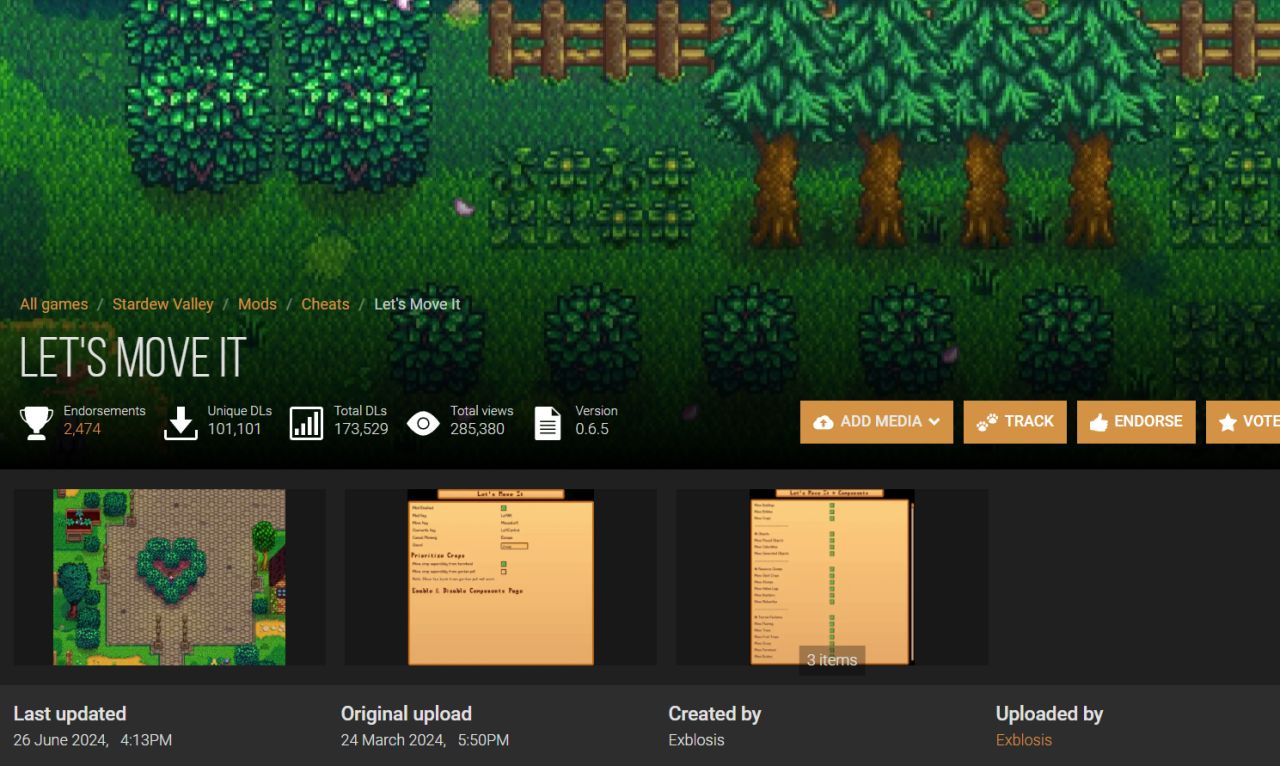Click the LET'S MOVE IT mod title

click(133, 358)
